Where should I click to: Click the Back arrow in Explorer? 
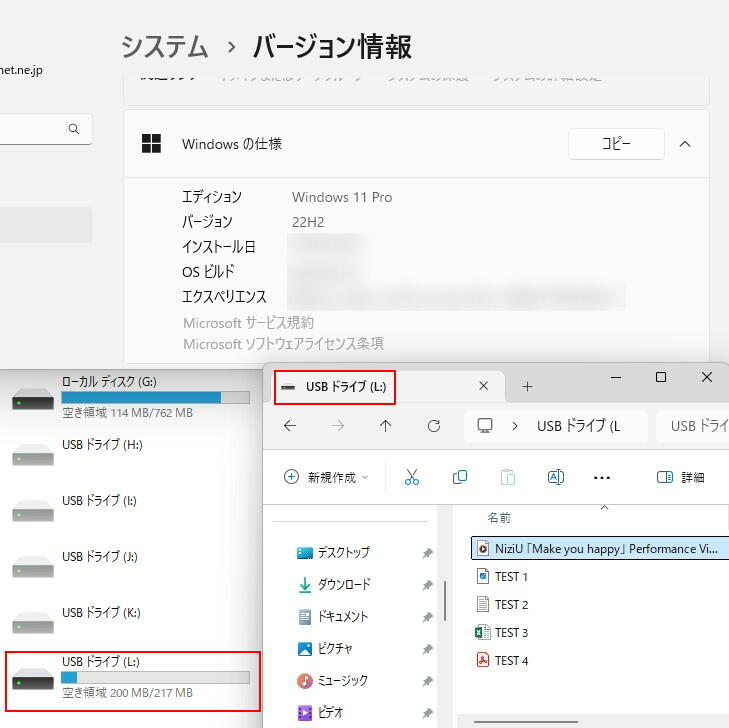pos(290,426)
